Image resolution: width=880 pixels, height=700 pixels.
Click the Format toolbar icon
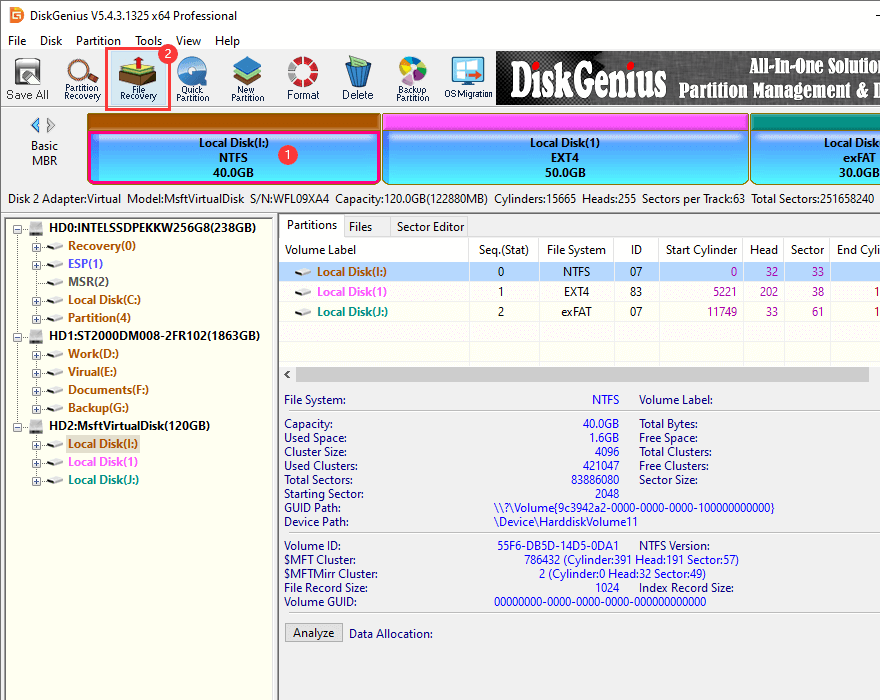click(303, 79)
